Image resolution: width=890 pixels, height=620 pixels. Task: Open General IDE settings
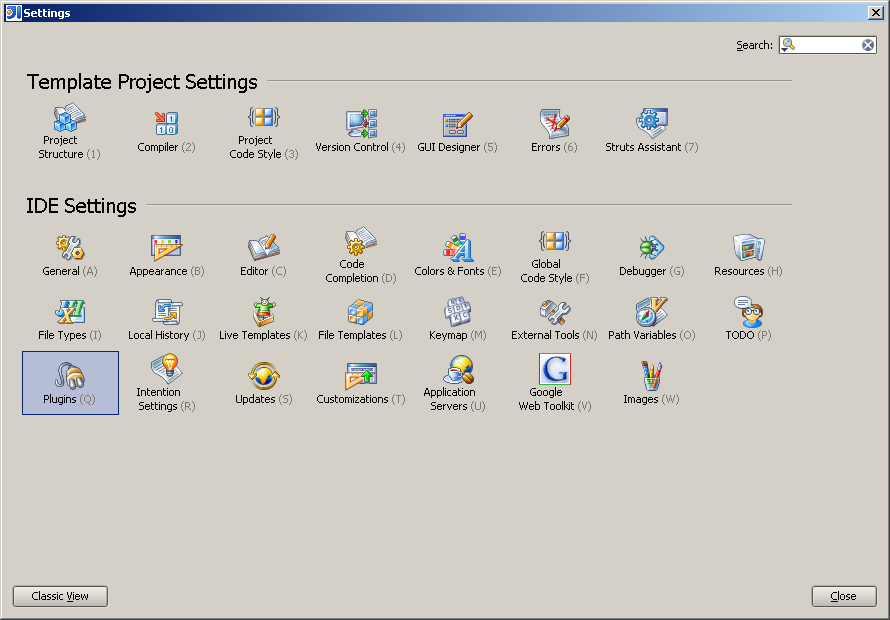69,255
